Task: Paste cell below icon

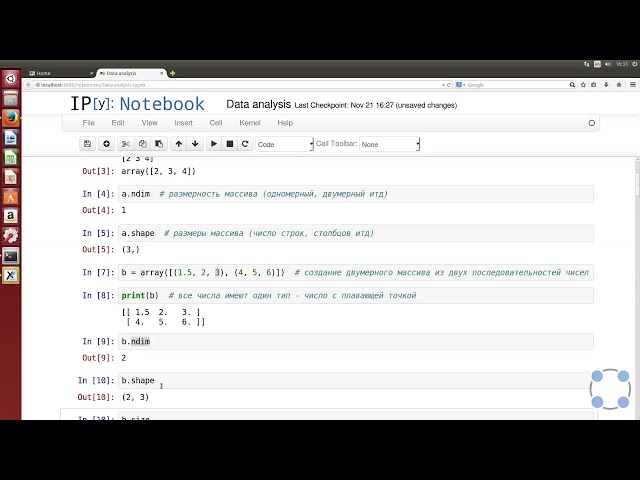Action: click(159, 144)
